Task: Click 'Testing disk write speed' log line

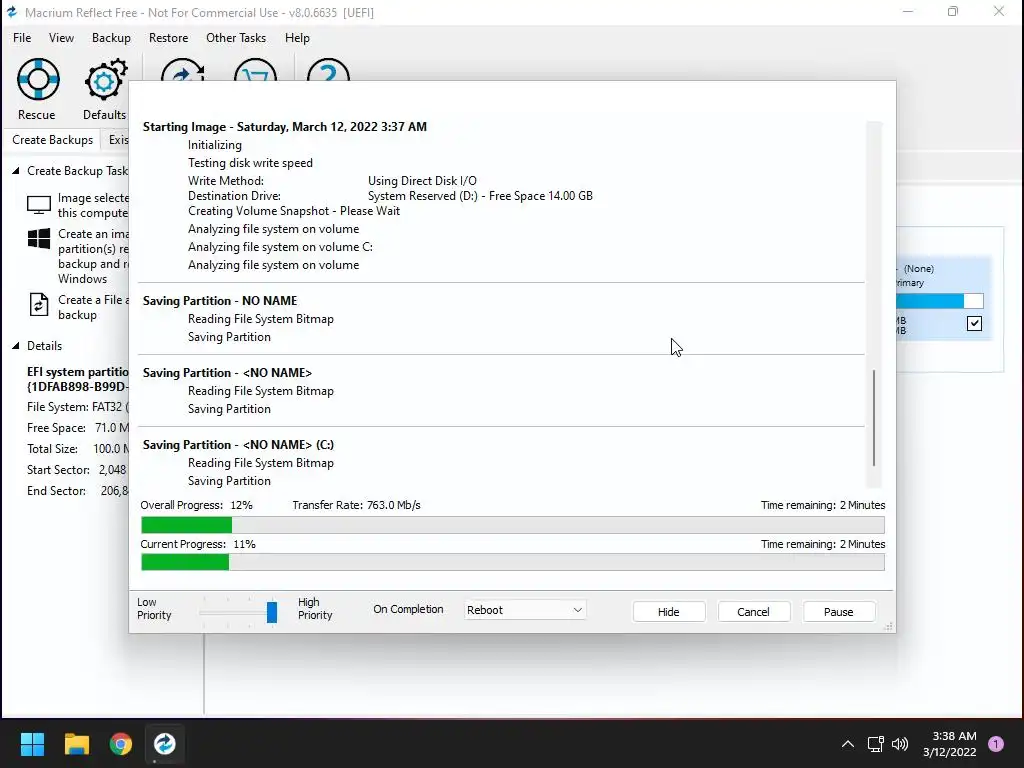Action: [x=250, y=163]
